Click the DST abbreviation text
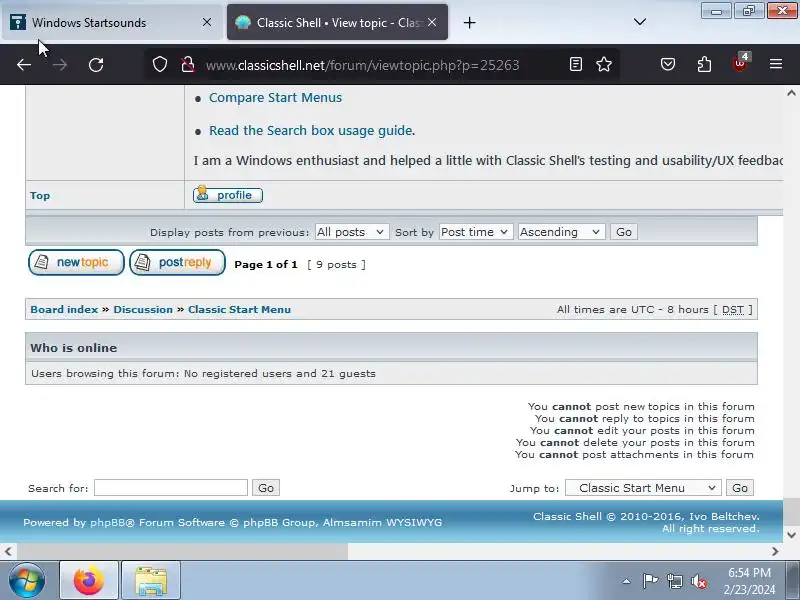The height and width of the screenshot is (600, 800). (733, 309)
